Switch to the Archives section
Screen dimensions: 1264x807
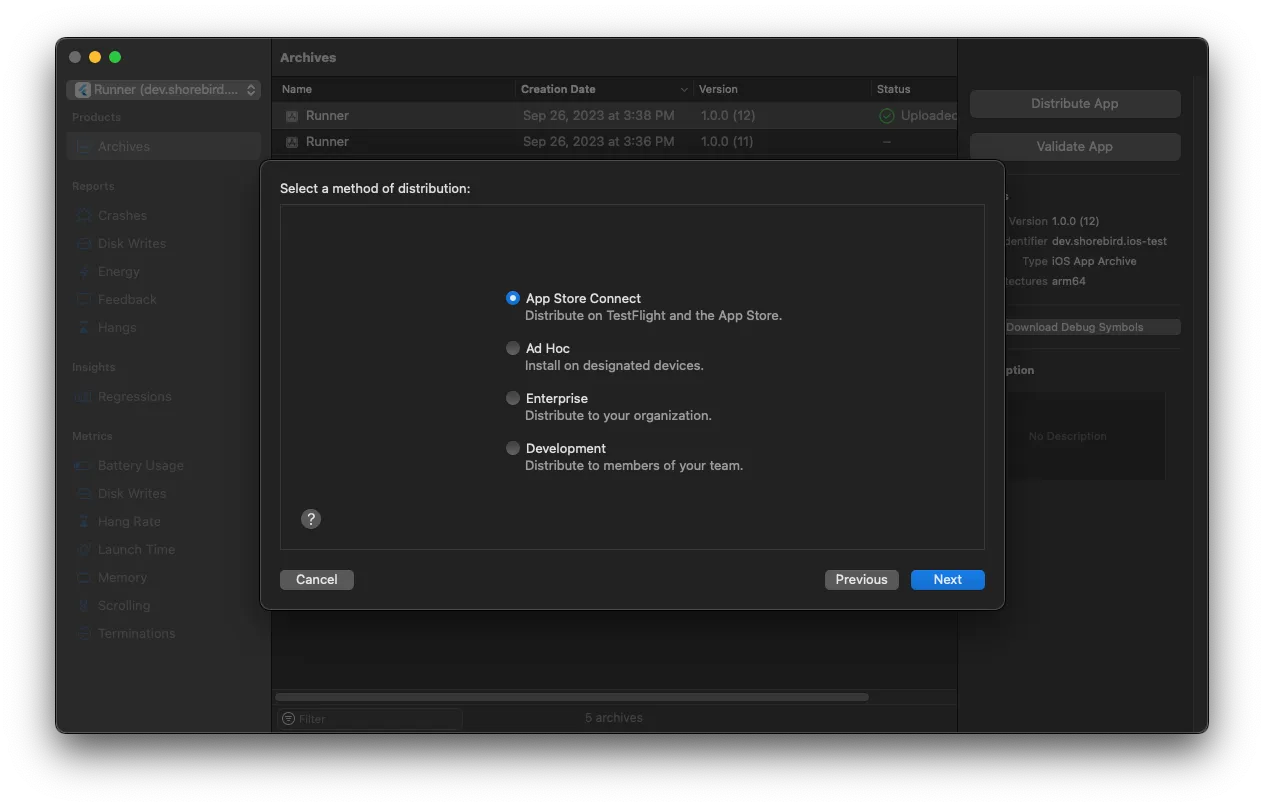tap(122, 146)
